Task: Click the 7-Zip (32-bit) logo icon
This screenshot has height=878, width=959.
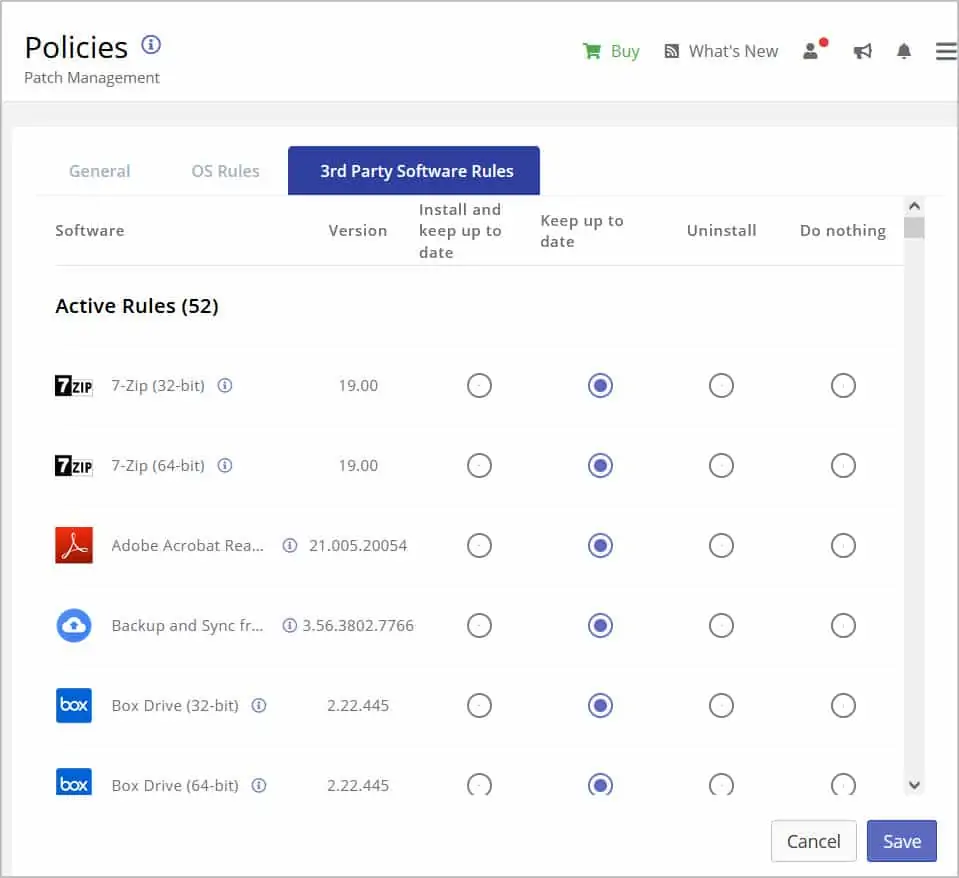Action: click(x=74, y=386)
